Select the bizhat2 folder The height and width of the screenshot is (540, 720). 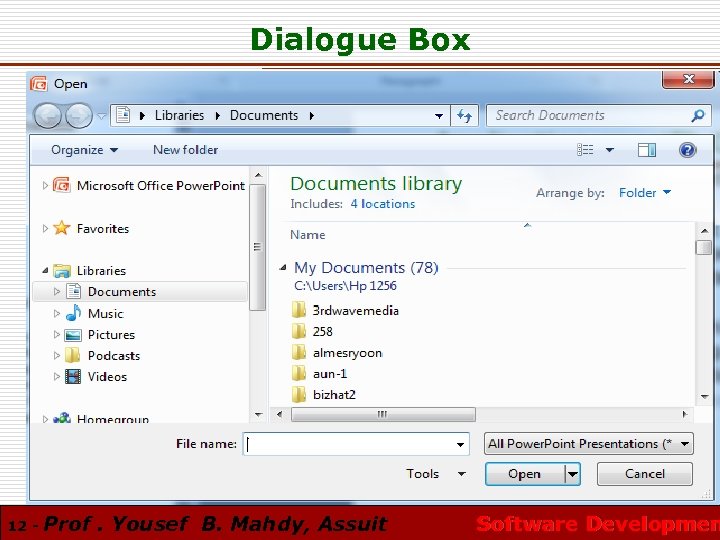tap(334, 395)
